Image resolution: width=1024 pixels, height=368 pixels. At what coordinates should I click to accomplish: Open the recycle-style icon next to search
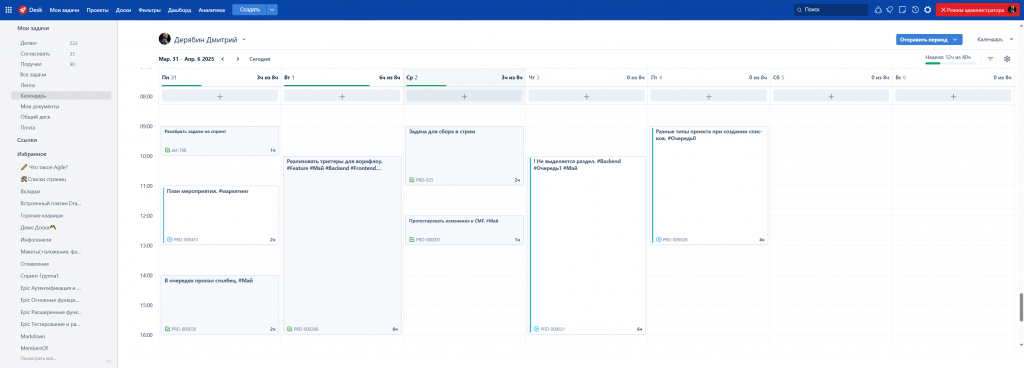tap(878, 10)
